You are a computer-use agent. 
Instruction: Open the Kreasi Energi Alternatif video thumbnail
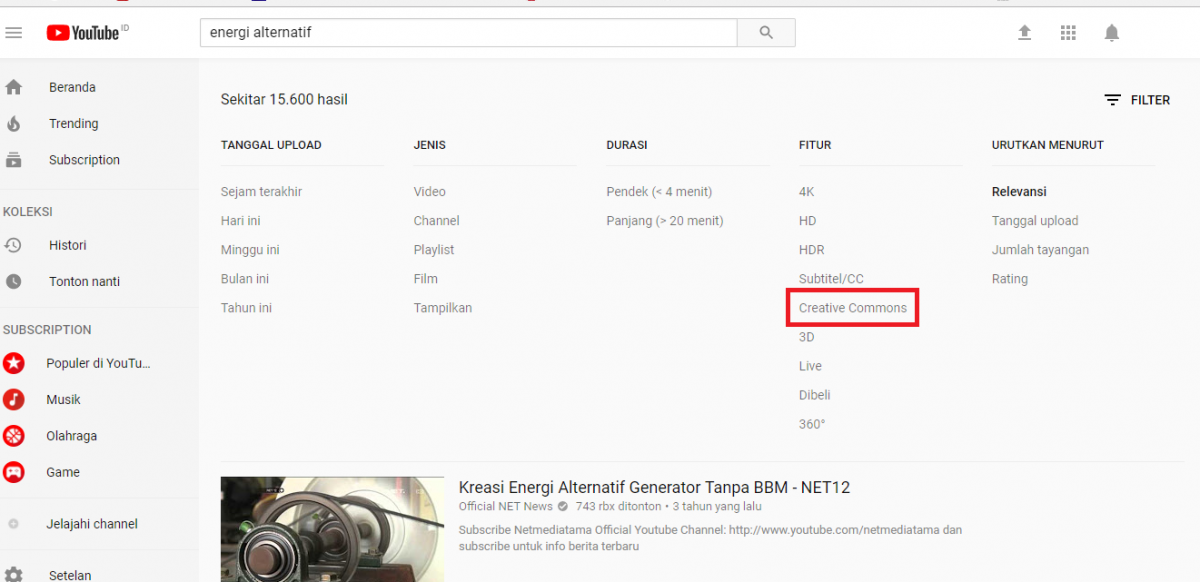[332, 529]
